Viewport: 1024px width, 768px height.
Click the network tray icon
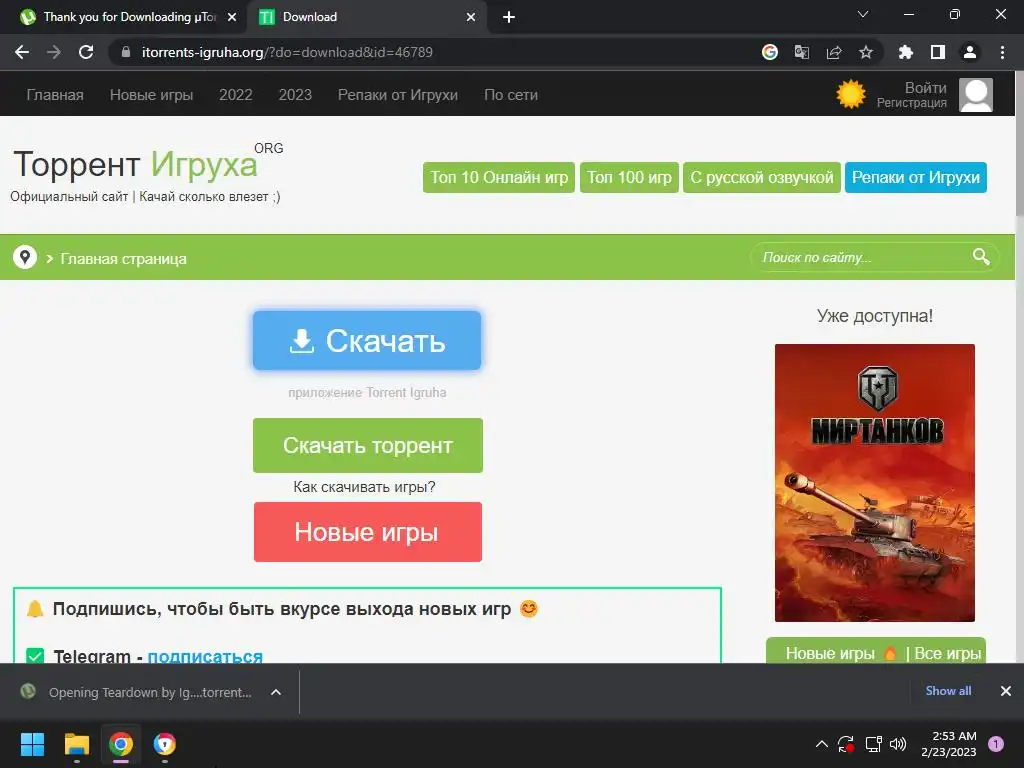point(873,744)
